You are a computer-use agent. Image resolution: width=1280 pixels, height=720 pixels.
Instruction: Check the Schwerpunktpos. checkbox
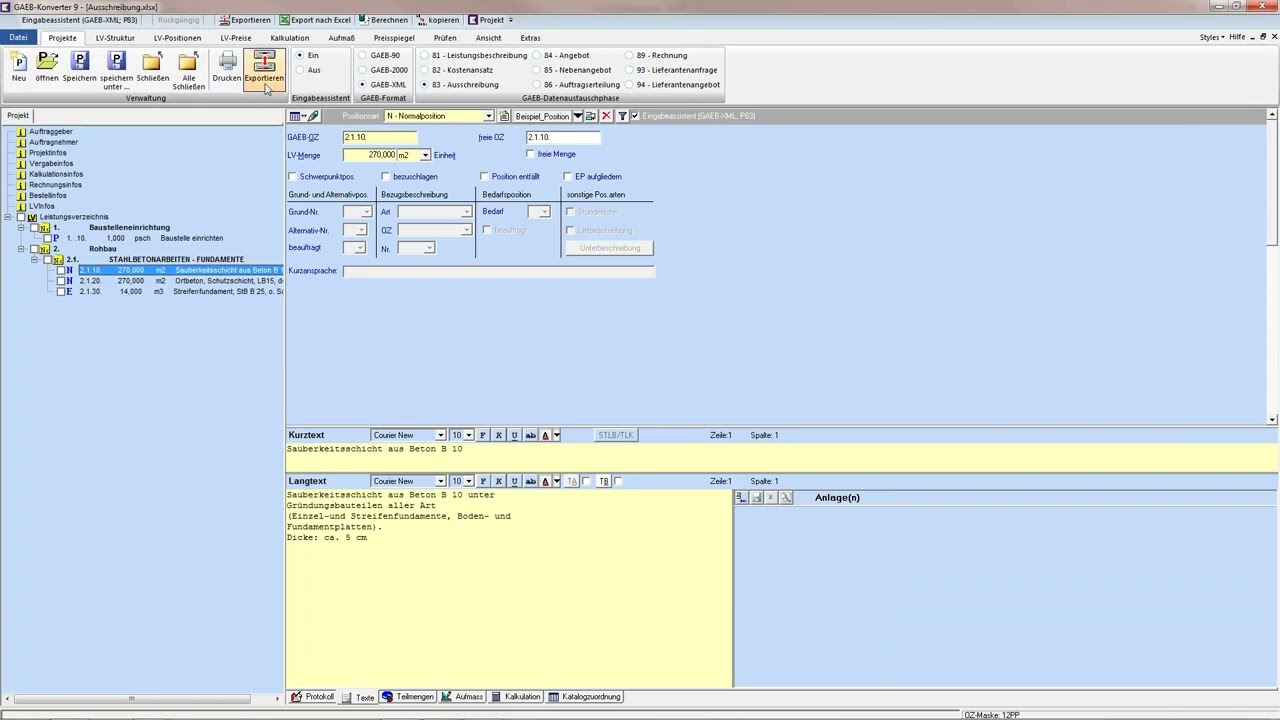click(x=292, y=177)
